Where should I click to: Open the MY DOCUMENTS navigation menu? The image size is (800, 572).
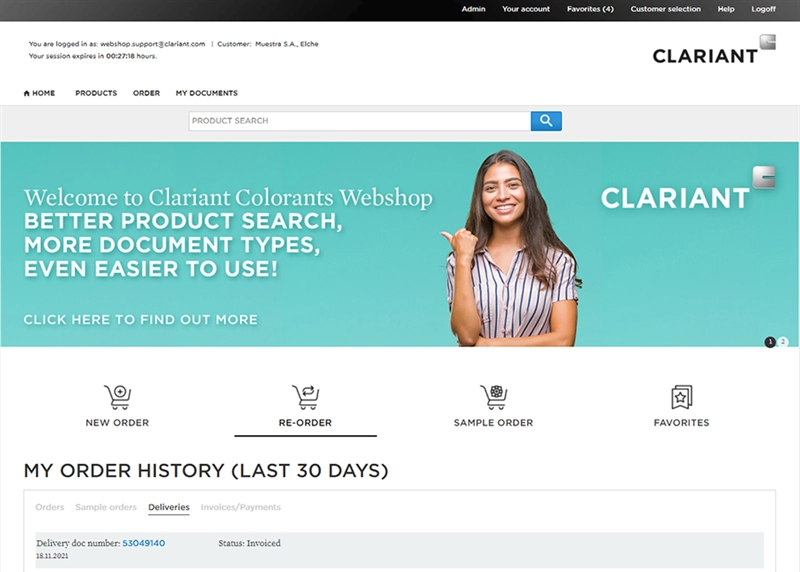pyautogui.click(x=207, y=93)
